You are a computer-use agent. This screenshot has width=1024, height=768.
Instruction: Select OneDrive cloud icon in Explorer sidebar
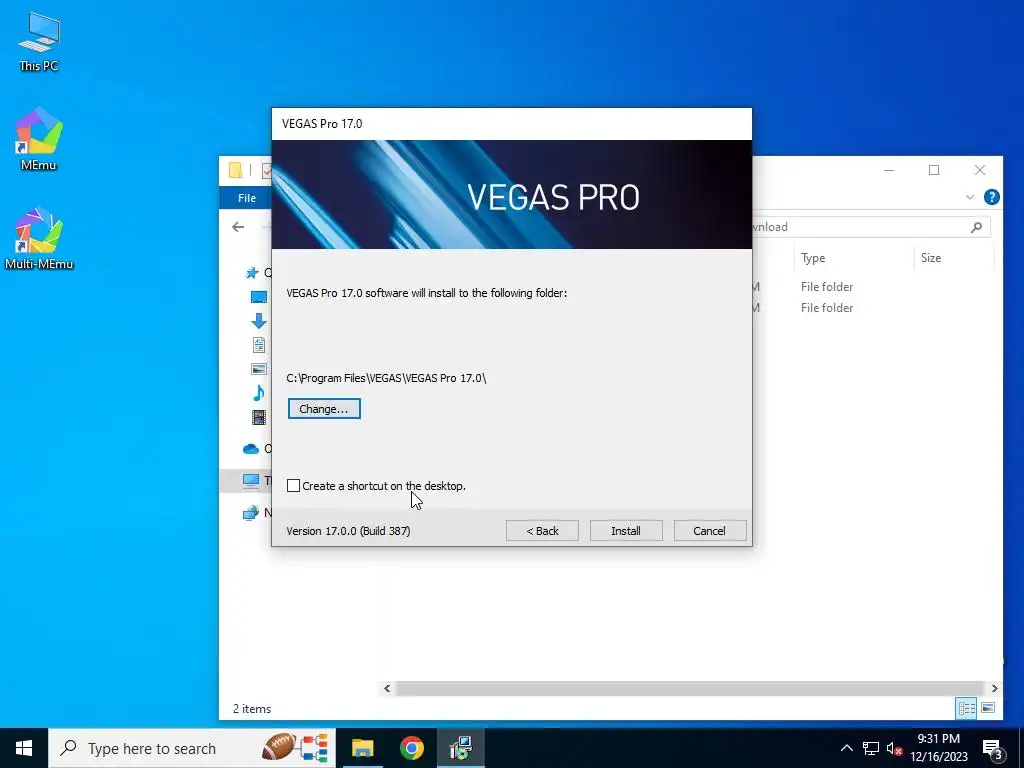pyautogui.click(x=251, y=449)
